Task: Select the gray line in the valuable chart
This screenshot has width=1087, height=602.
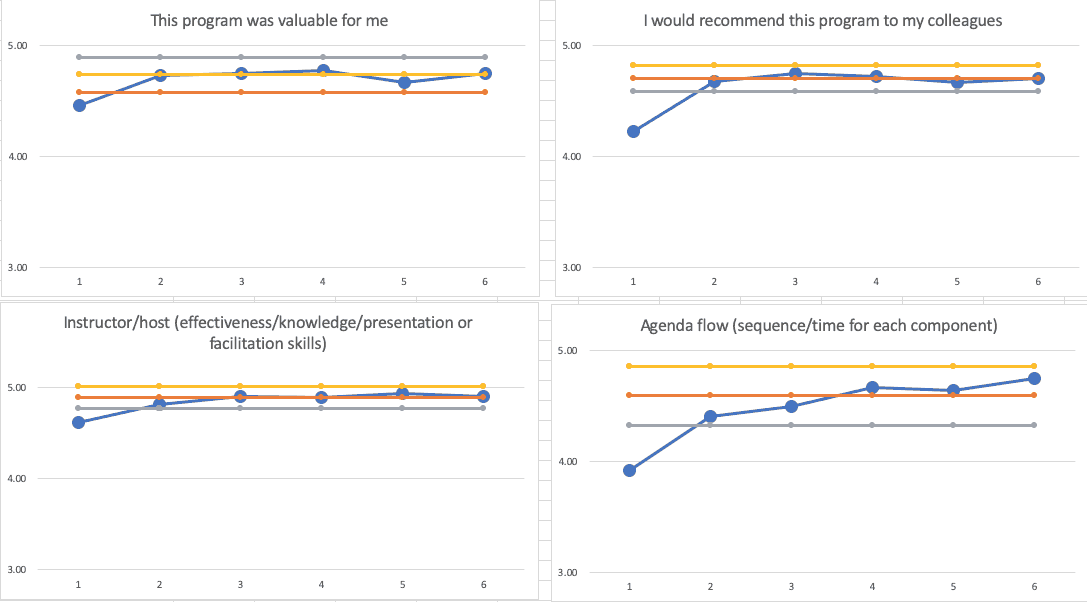Action: [200, 57]
